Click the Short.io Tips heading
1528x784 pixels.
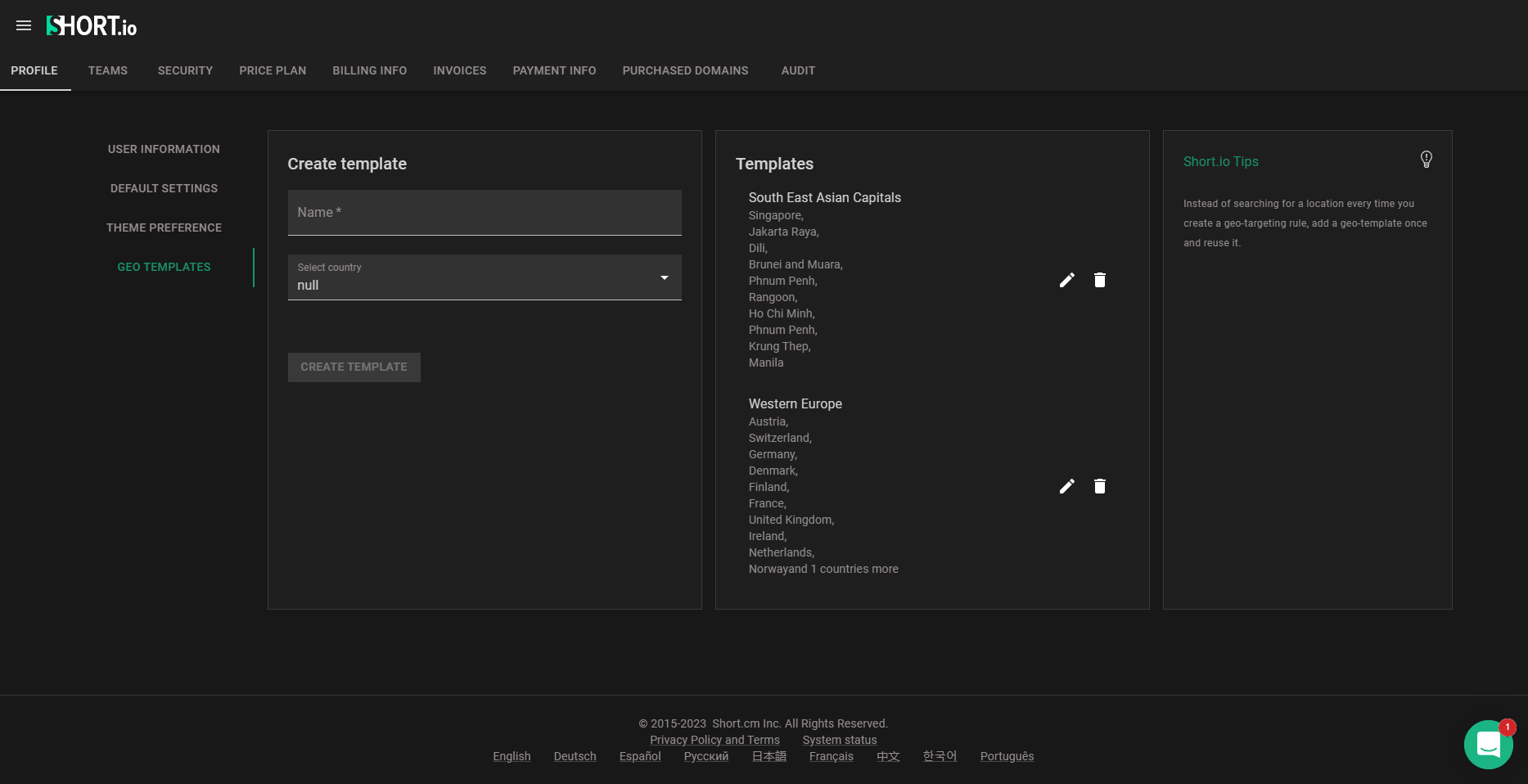coord(1221,161)
